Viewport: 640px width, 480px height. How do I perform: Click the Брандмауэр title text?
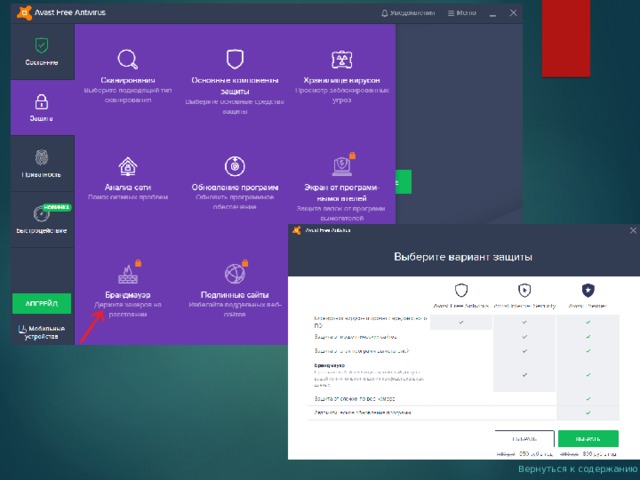coord(128,295)
